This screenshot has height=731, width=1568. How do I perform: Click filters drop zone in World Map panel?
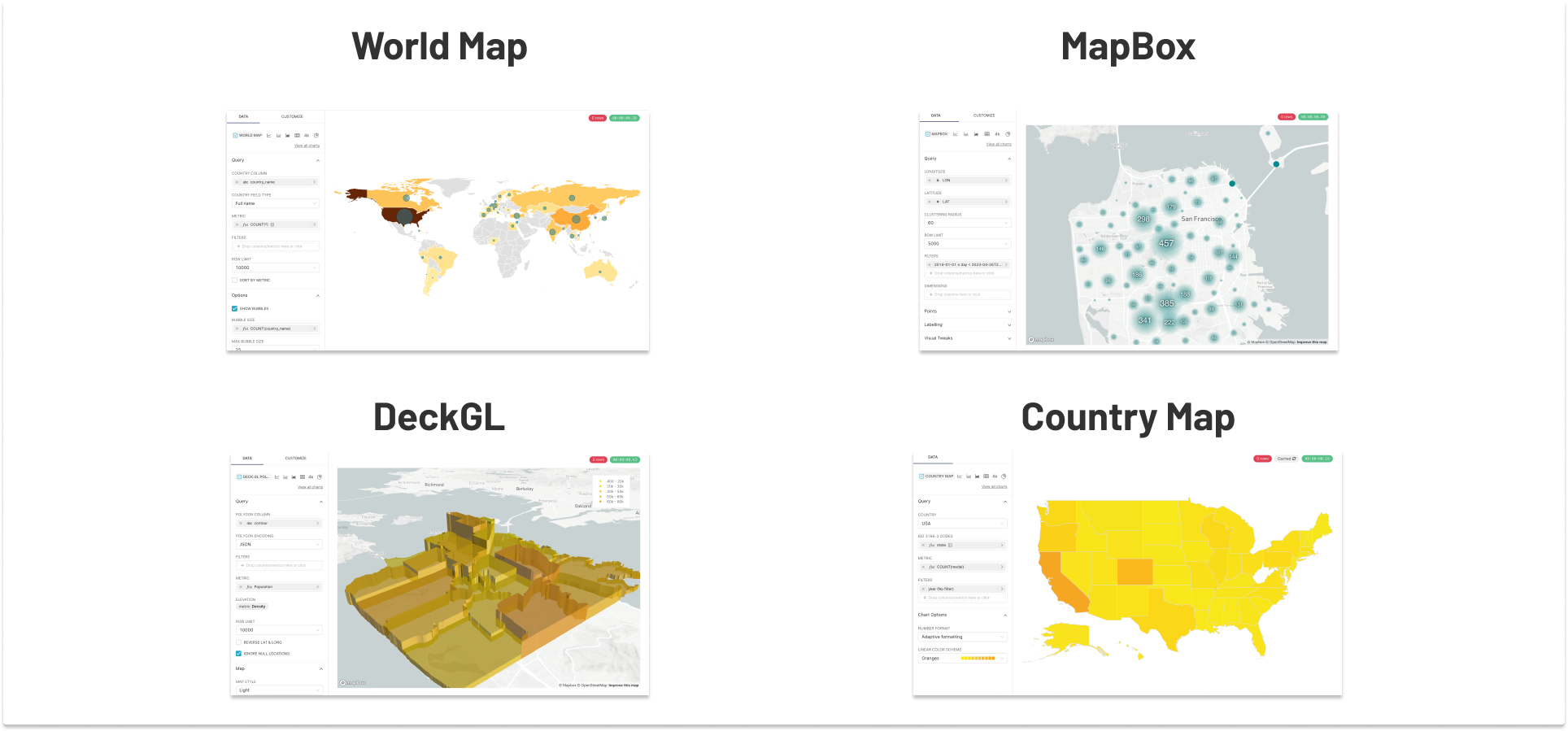point(276,246)
